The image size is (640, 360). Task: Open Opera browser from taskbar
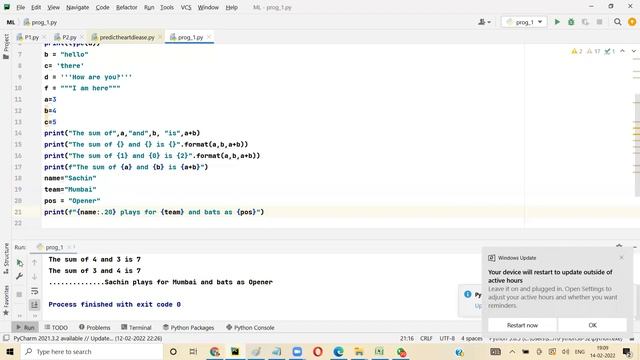[x=318, y=351]
